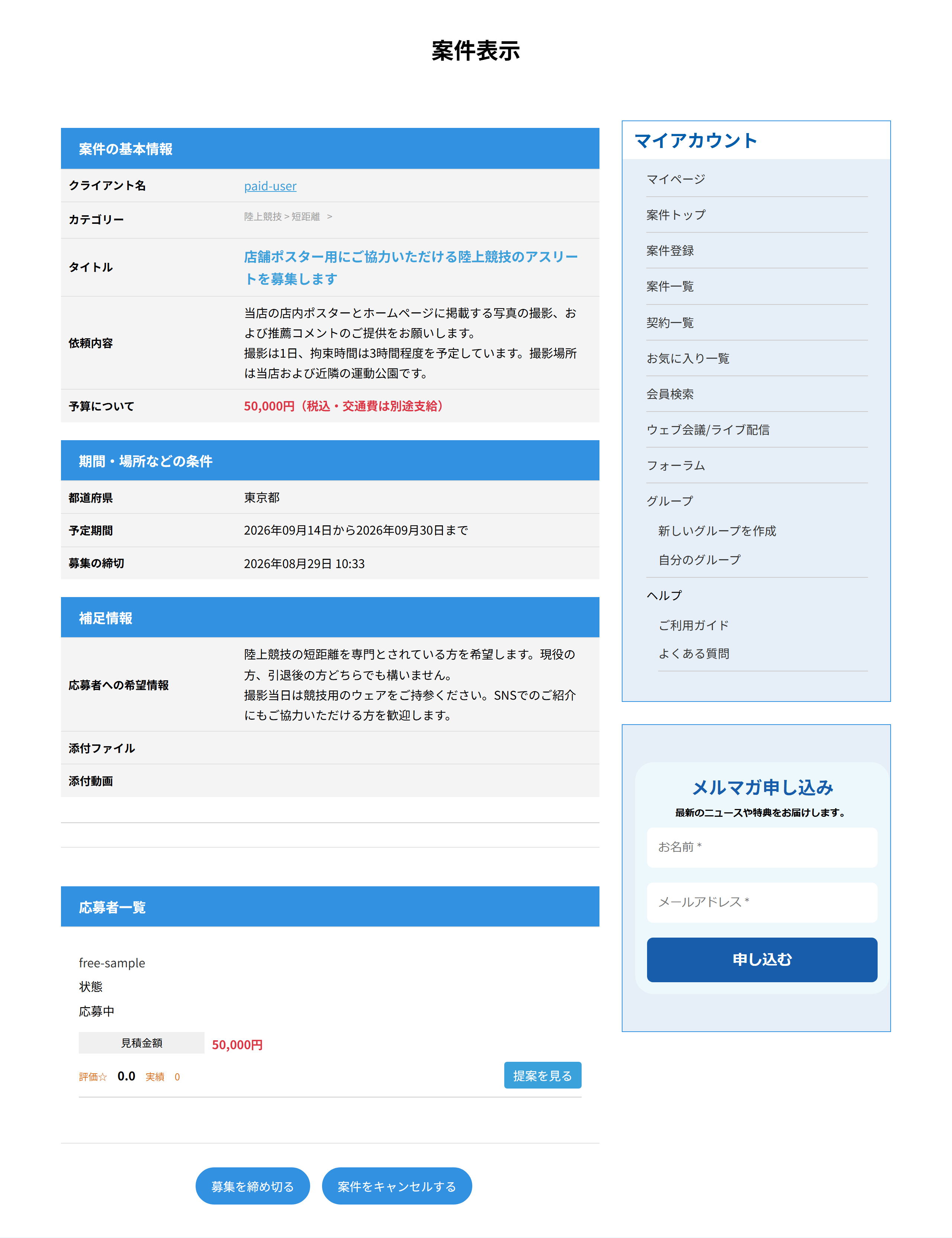Select 自分のグループ submenu item

coord(699,560)
